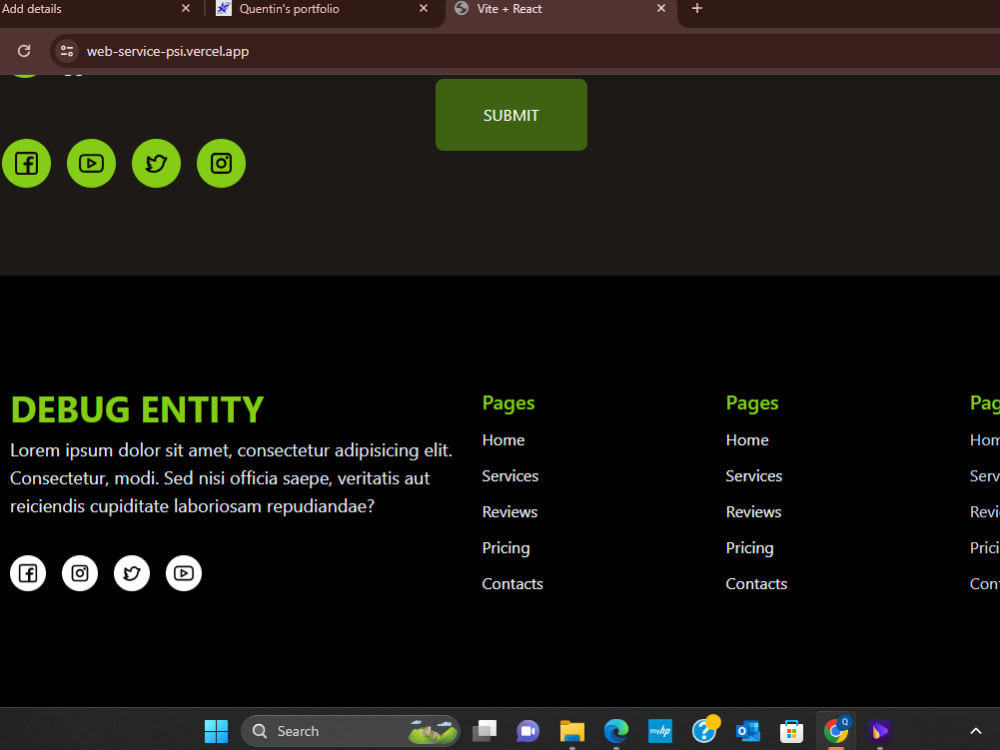Switch to Chrome on the taskbar

[x=835, y=731]
